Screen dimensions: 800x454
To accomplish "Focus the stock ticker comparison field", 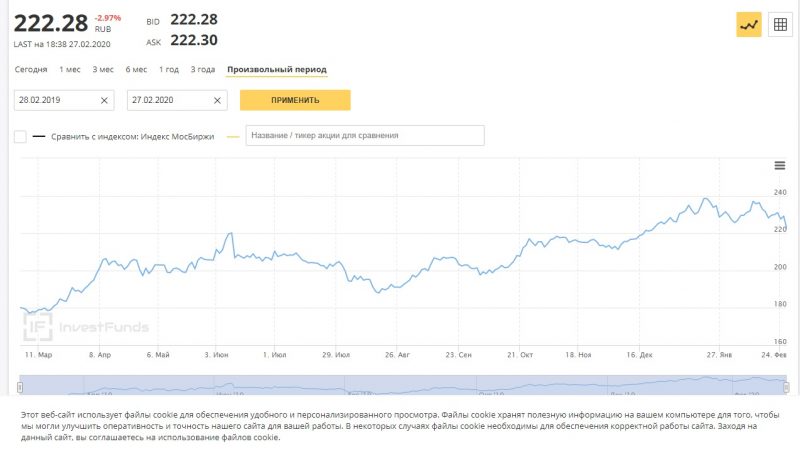I will pyautogui.click(x=364, y=135).
